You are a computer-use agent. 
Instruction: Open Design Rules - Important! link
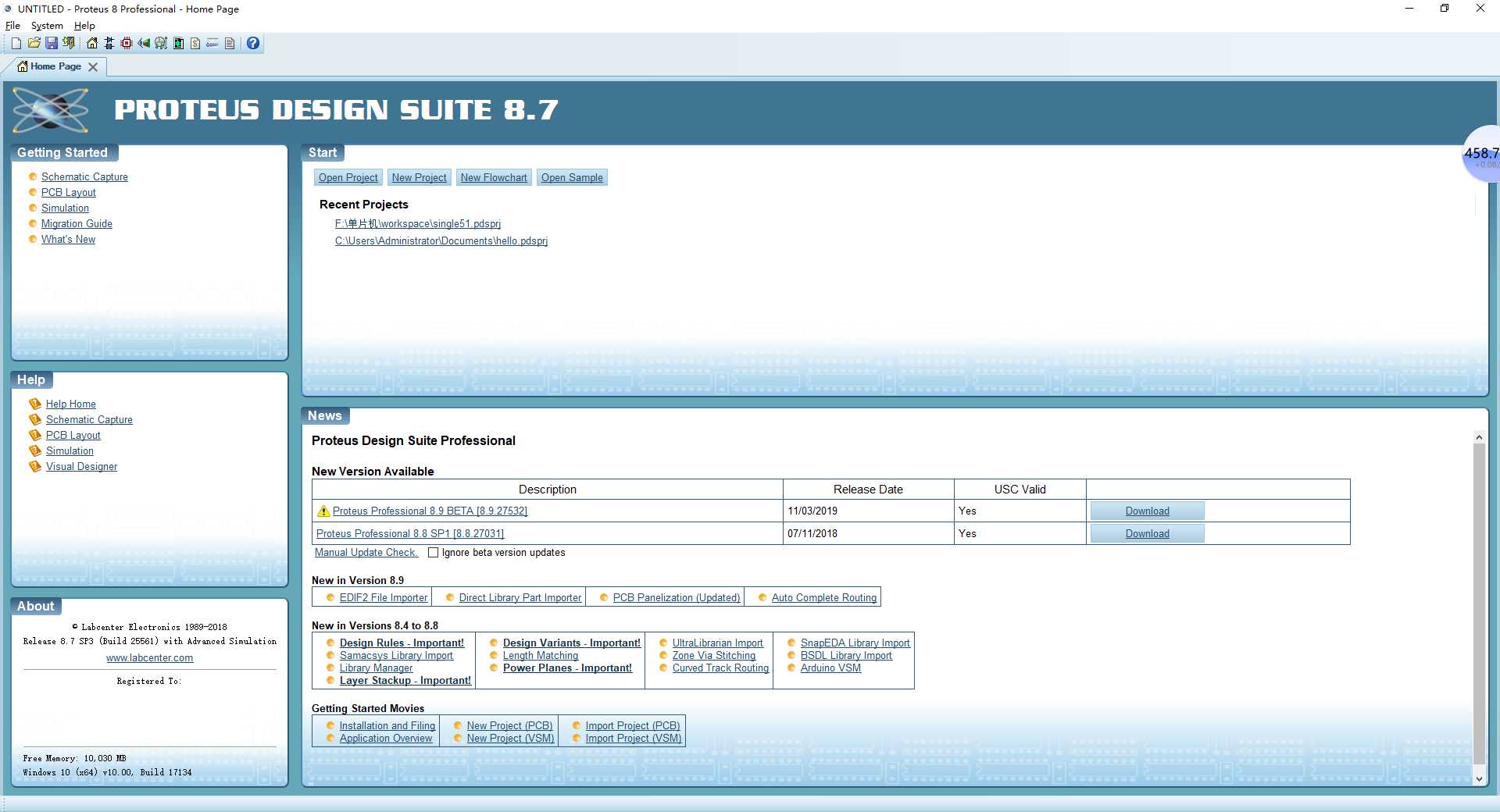click(402, 643)
